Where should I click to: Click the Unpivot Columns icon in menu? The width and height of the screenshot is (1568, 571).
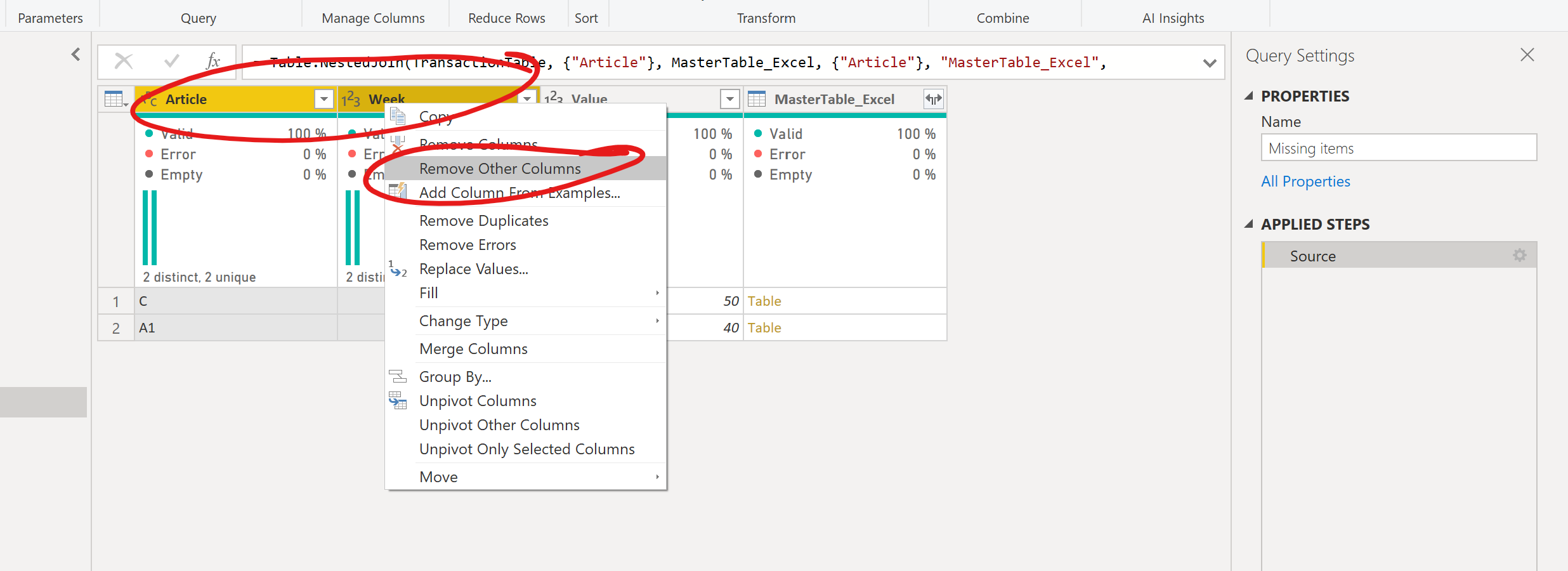pos(398,401)
